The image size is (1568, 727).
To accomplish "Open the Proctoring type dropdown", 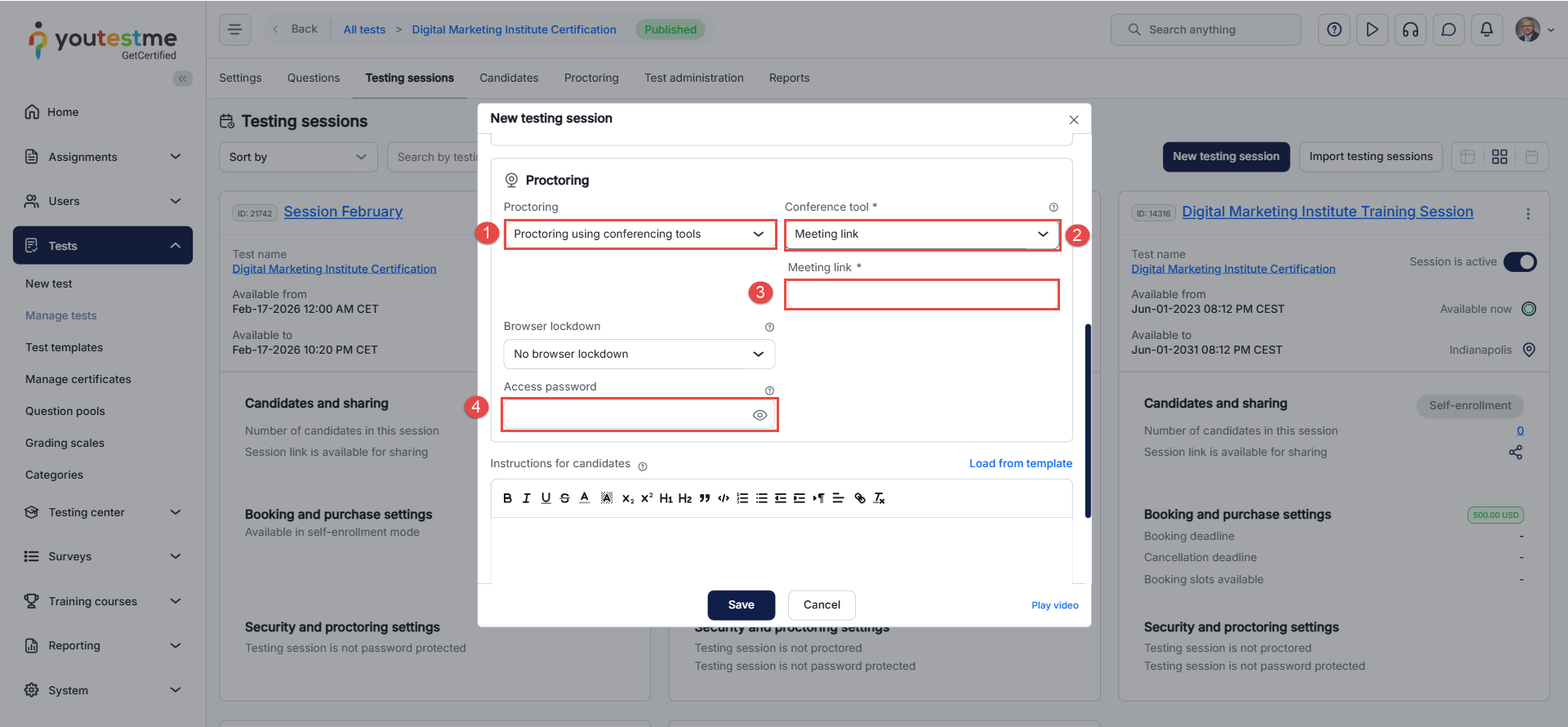I will pyautogui.click(x=639, y=234).
